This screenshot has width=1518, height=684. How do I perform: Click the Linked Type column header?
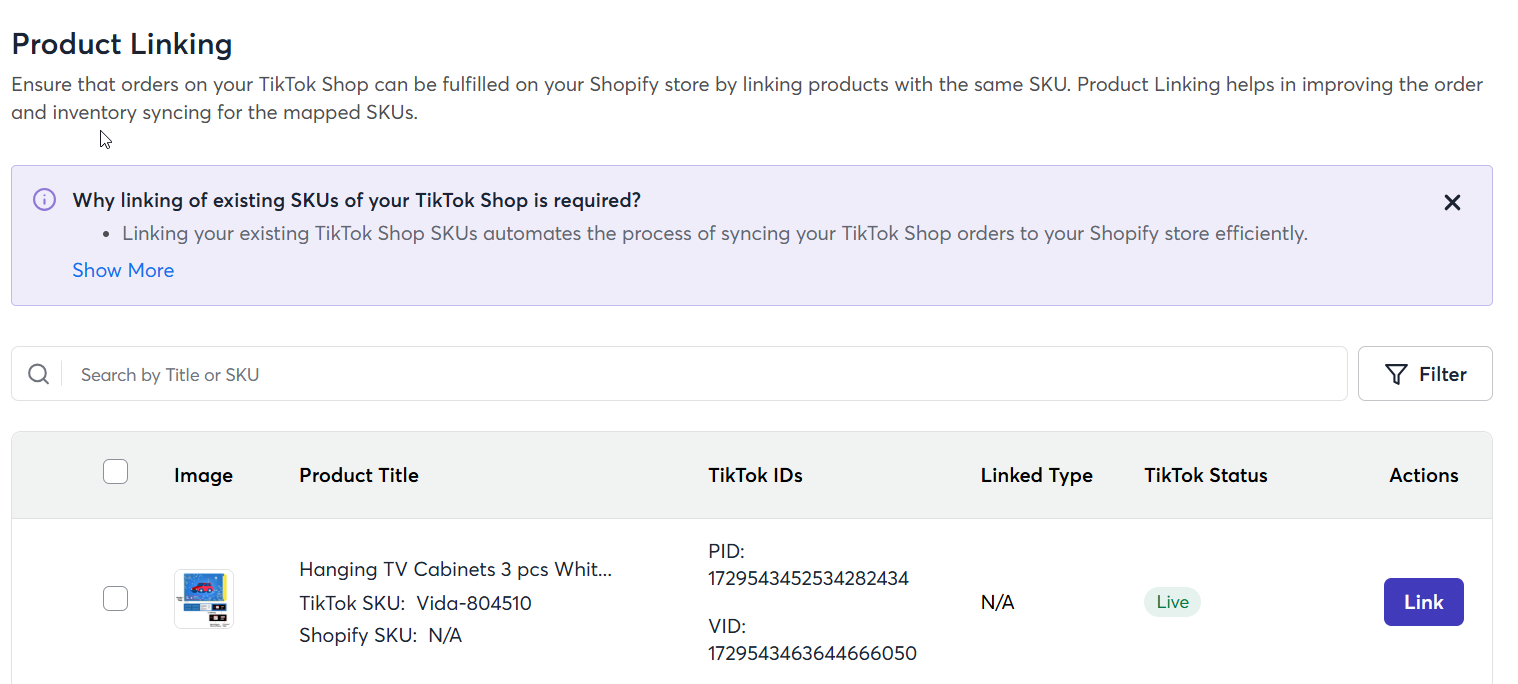point(1037,475)
